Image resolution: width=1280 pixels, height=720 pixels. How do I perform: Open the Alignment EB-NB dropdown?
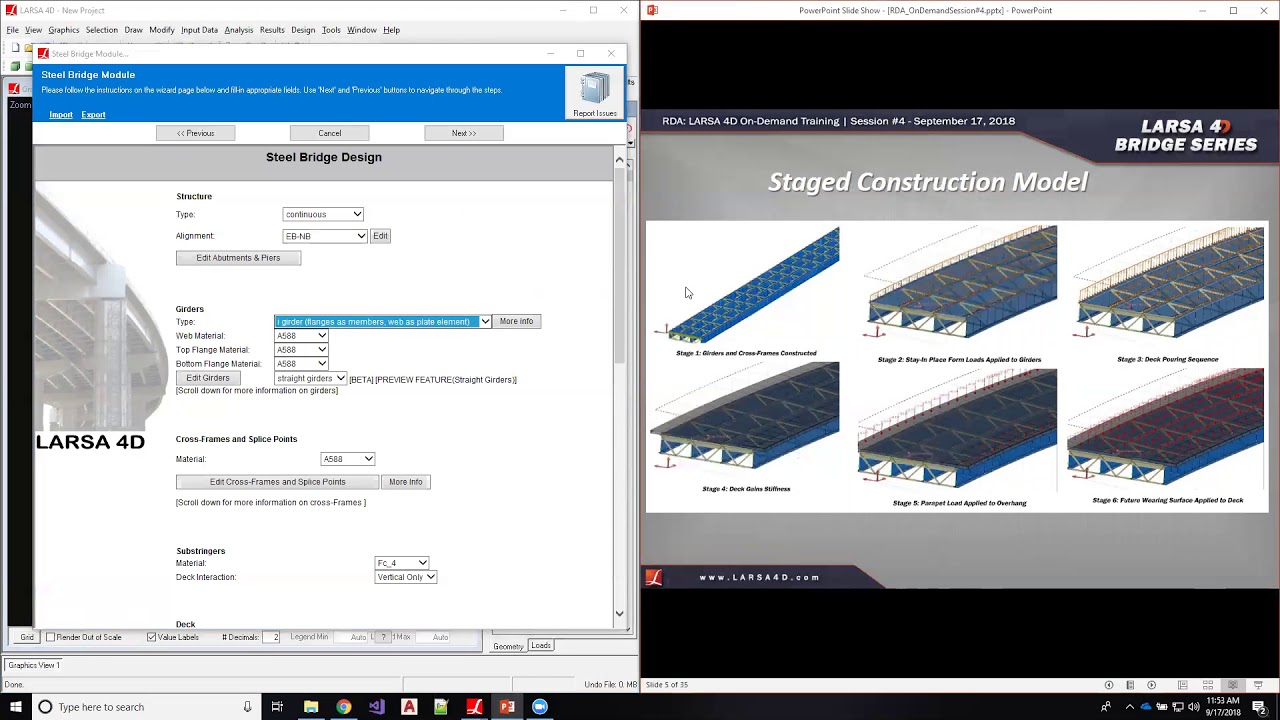pos(325,236)
